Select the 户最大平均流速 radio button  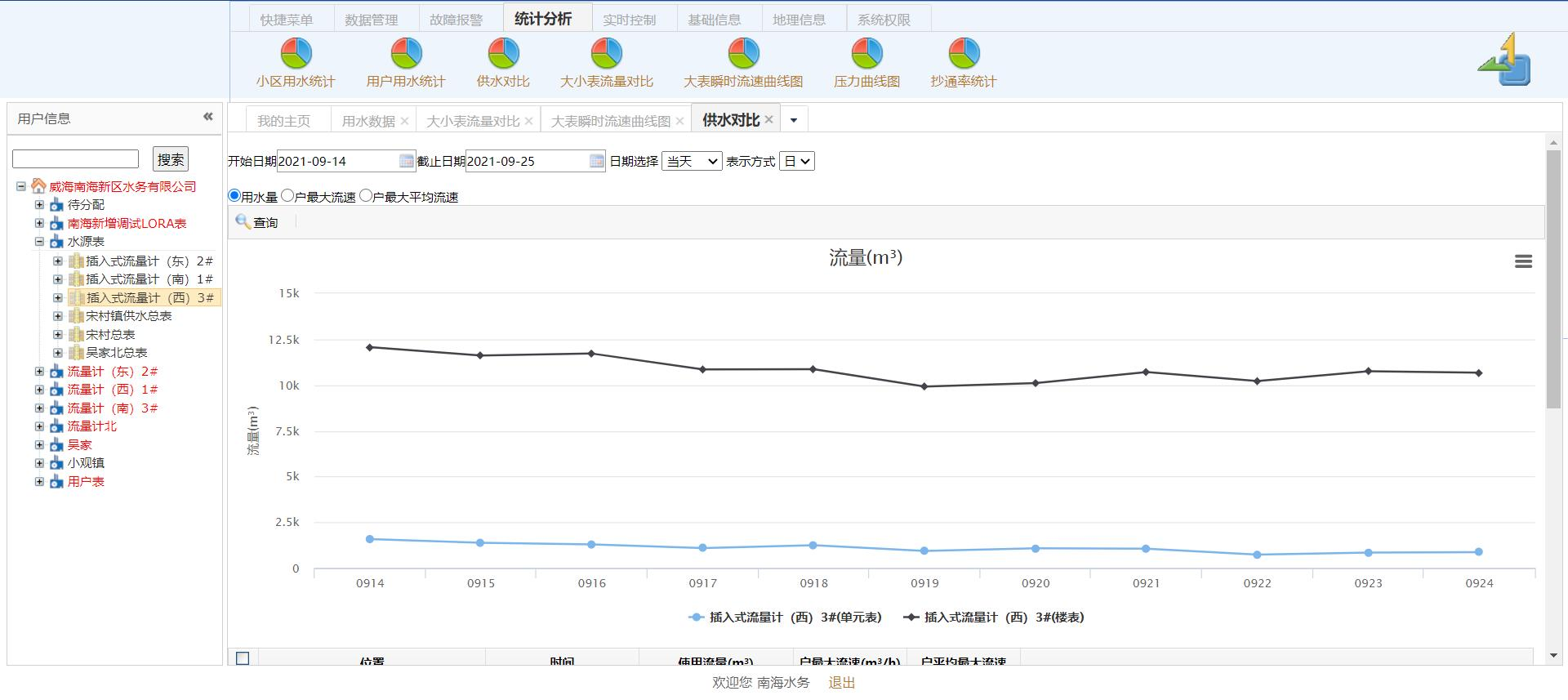pos(366,196)
